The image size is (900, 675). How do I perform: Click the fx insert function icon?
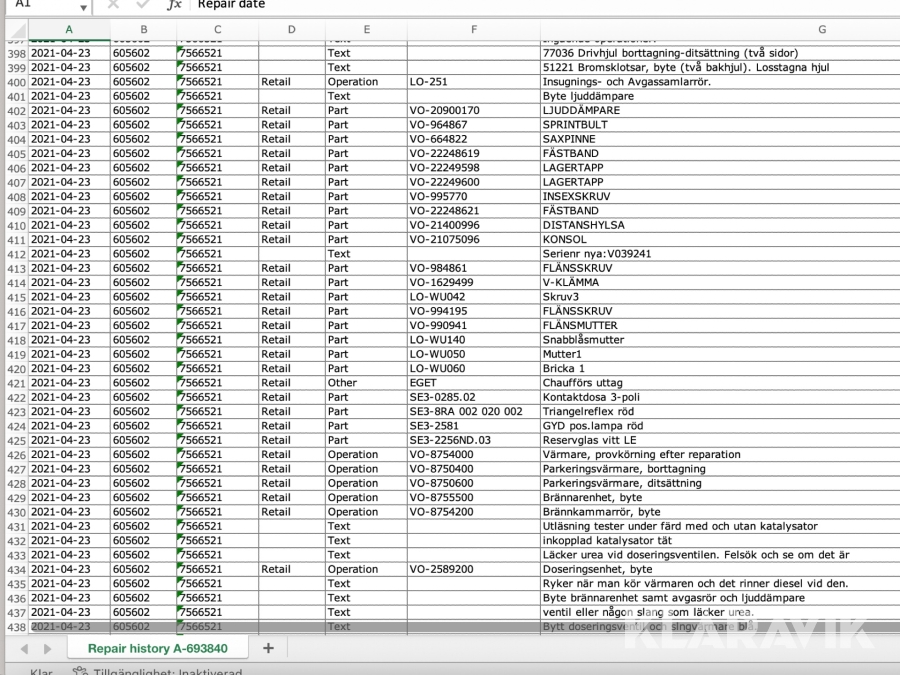(x=174, y=5)
